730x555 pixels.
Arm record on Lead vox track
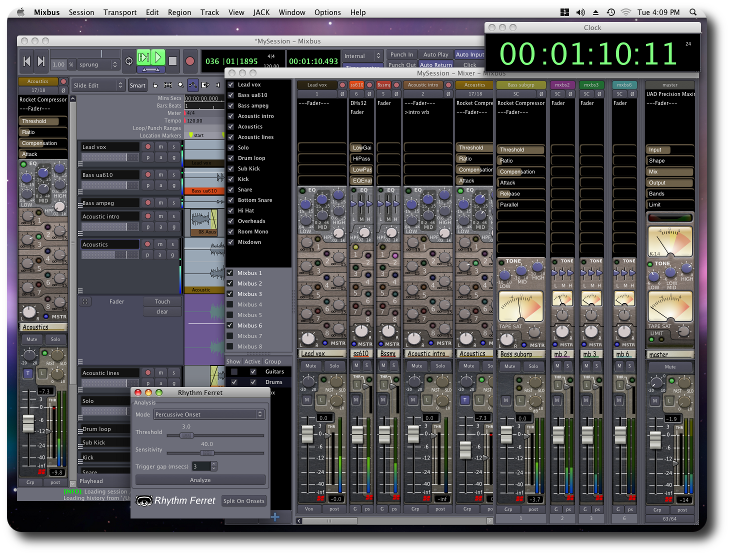pyautogui.click(x=148, y=147)
